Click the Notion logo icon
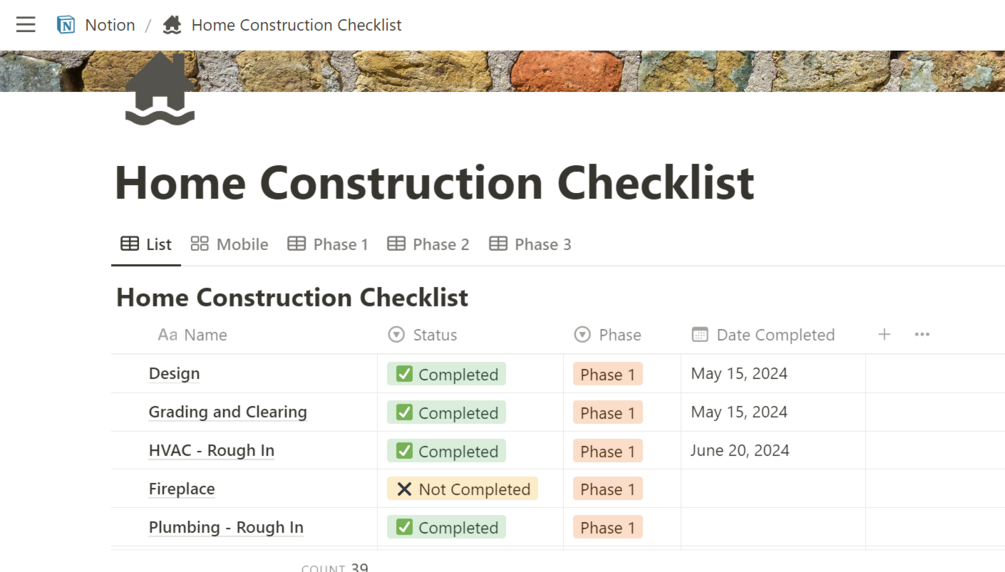The image size is (1005, 572). pos(66,25)
